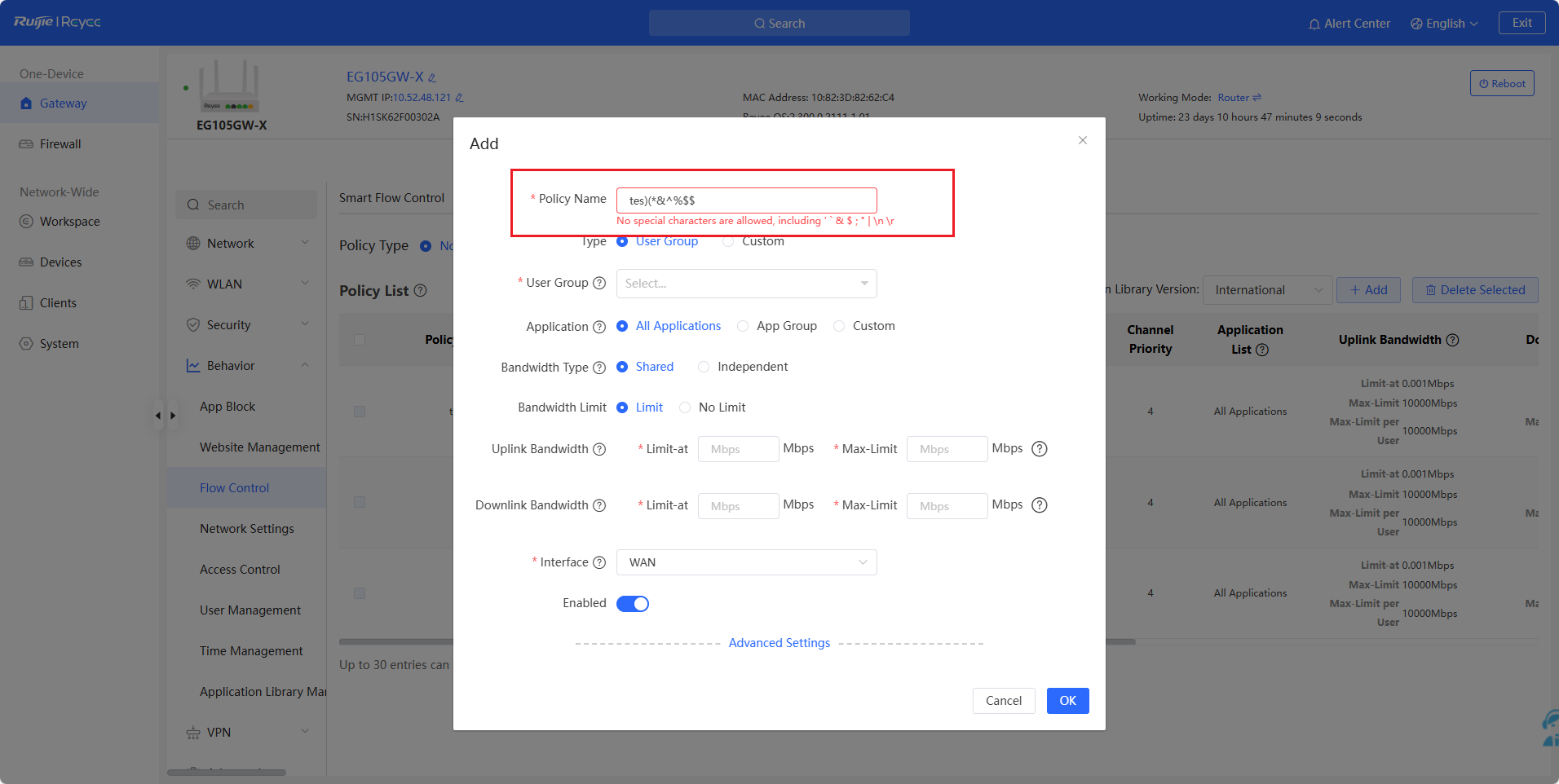Choose Independent bandwidth type

click(704, 367)
